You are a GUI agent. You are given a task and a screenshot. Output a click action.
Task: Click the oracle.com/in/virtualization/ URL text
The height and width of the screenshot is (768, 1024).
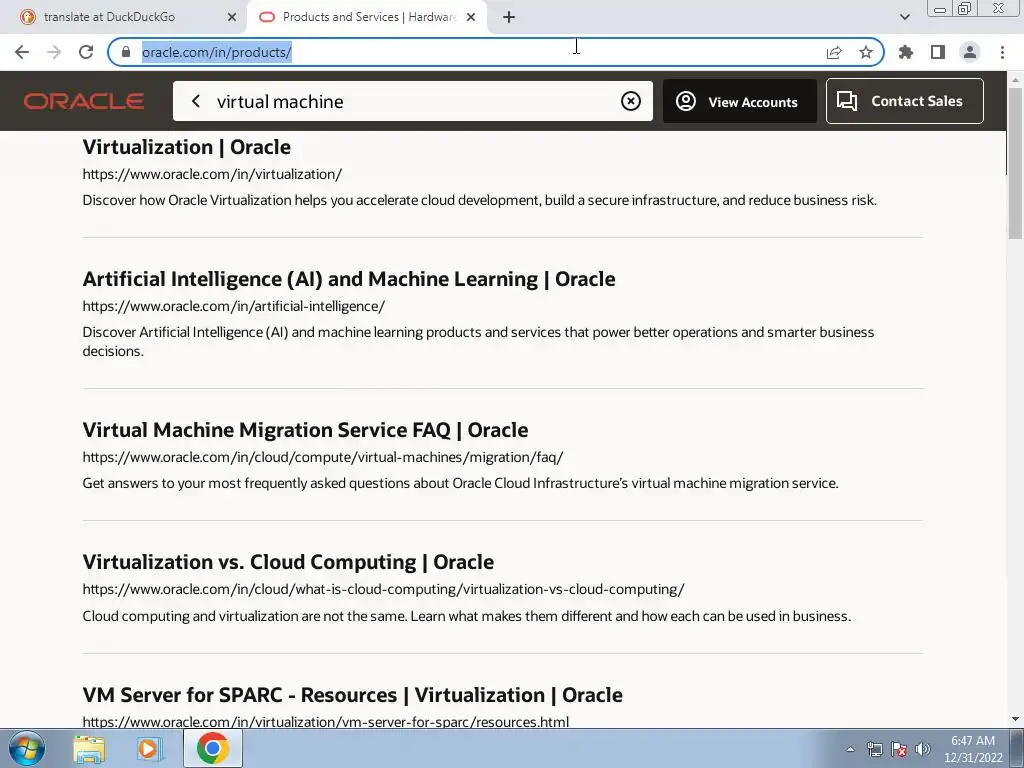pyautogui.click(x=212, y=174)
